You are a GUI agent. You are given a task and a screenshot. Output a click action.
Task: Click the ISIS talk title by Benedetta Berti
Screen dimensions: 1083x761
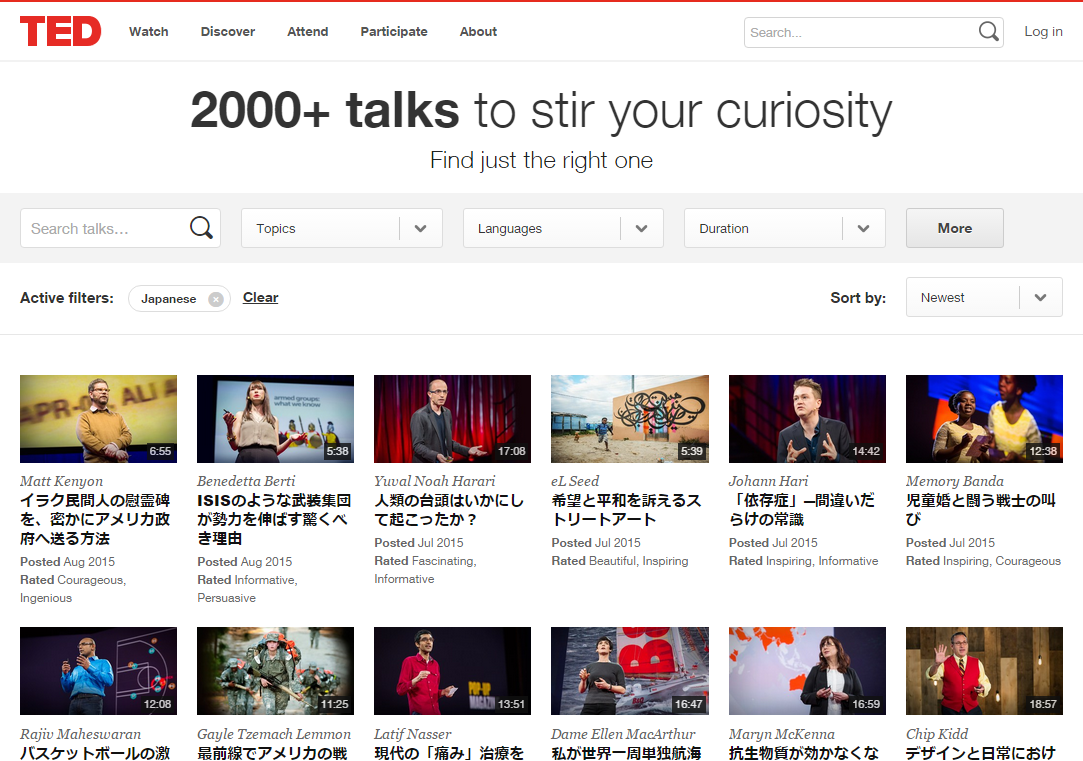pos(274,519)
